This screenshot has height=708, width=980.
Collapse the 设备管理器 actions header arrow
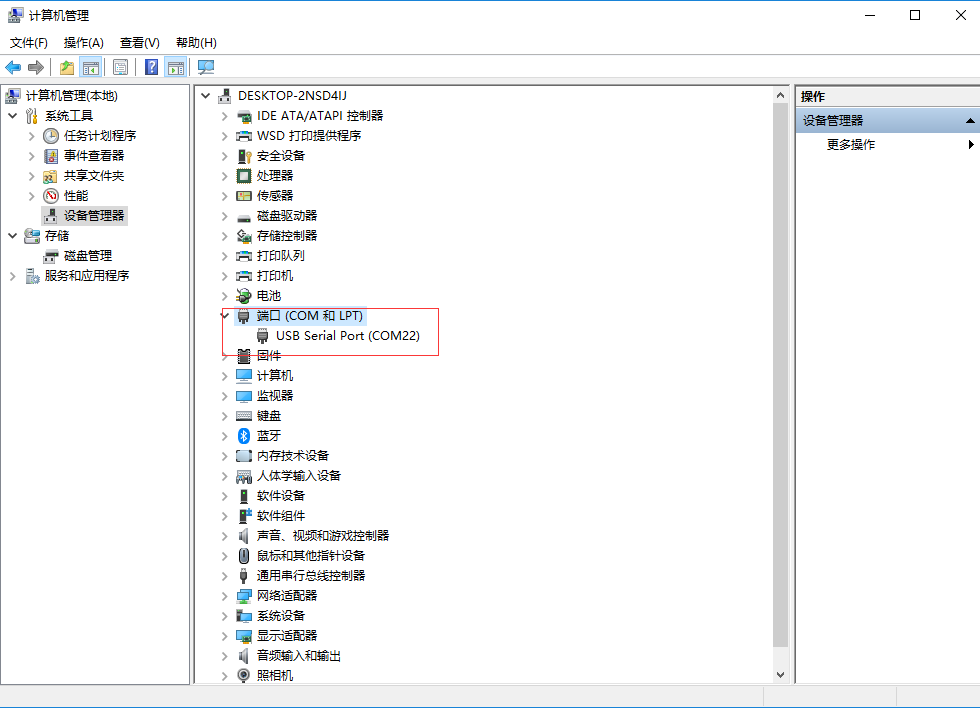(970, 121)
